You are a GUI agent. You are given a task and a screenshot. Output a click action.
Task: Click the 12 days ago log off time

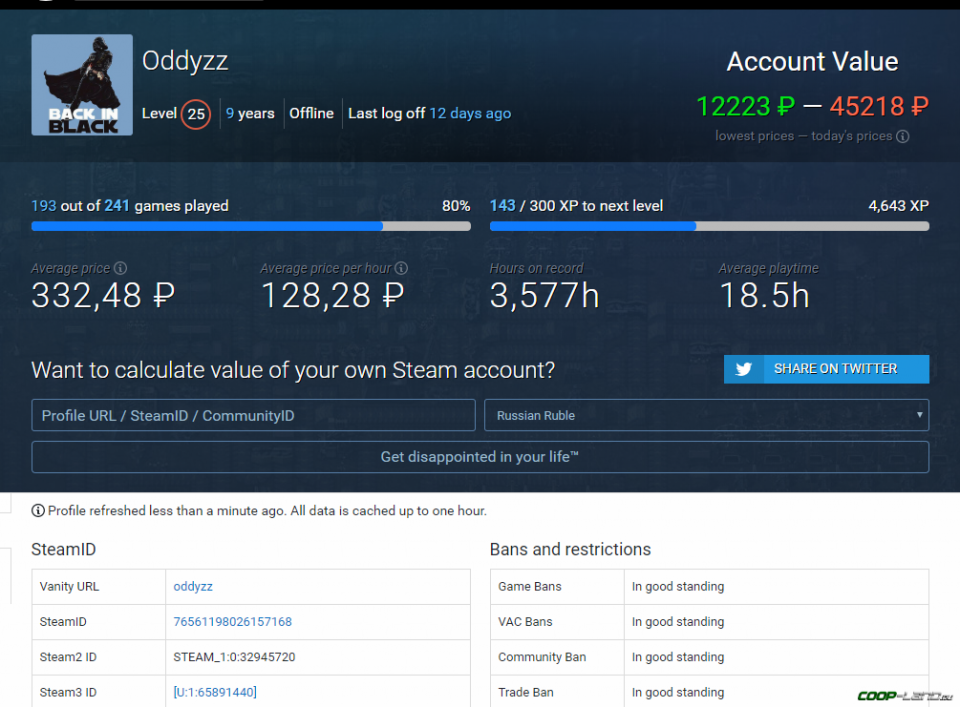coord(470,113)
